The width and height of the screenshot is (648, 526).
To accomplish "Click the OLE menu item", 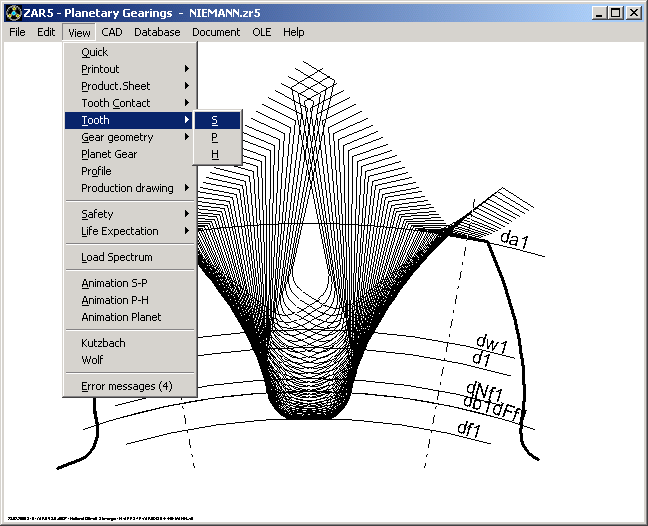I will [x=261, y=32].
